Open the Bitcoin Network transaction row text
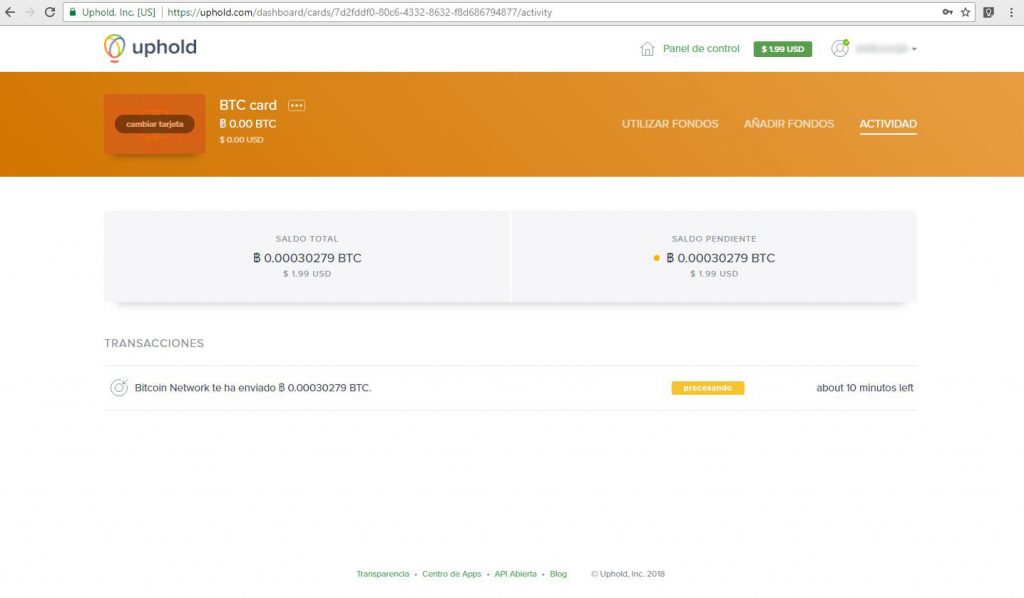1024x598 pixels. tap(253, 388)
